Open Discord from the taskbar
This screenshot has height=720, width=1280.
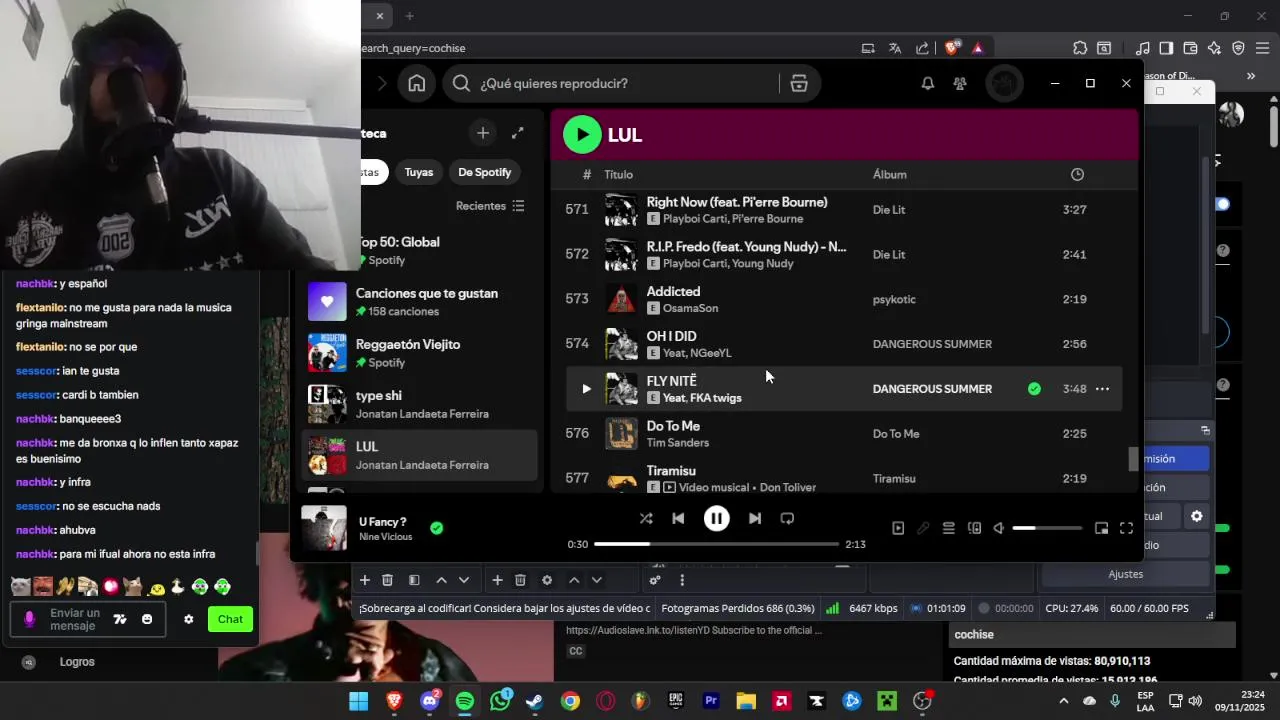point(430,701)
